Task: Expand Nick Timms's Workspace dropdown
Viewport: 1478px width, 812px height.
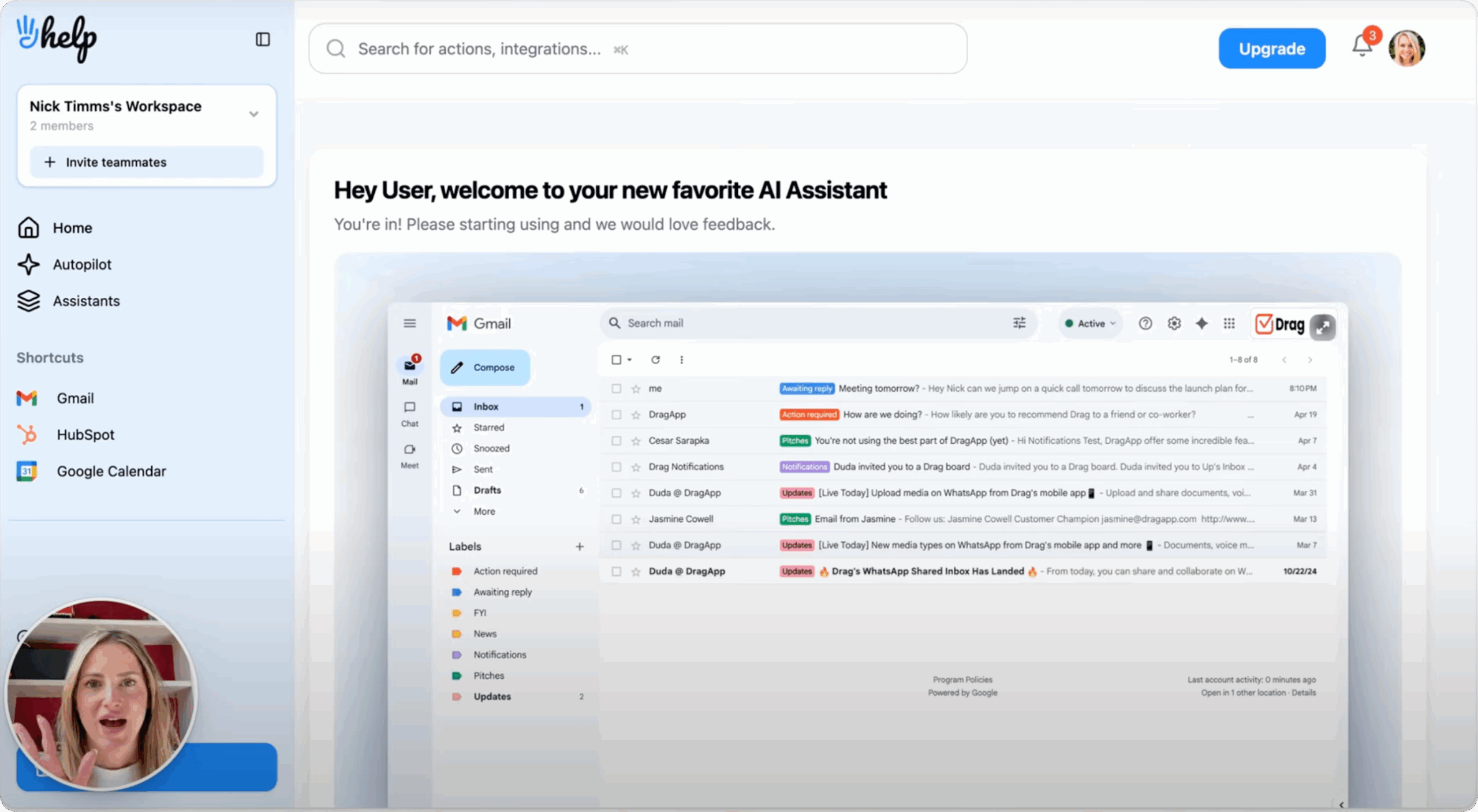Action: 253,114
